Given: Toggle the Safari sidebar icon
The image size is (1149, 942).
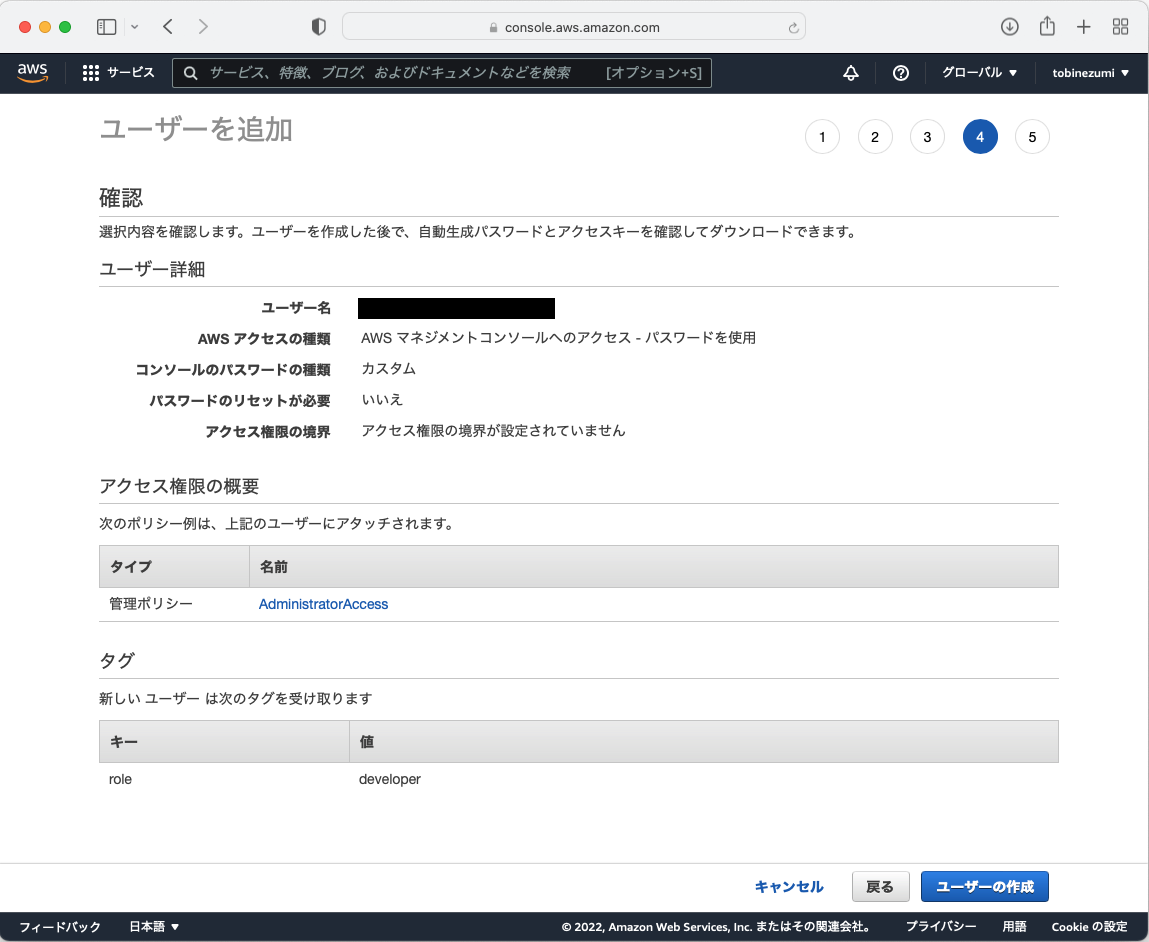Looking at the screenshot, I should (107, 27).
